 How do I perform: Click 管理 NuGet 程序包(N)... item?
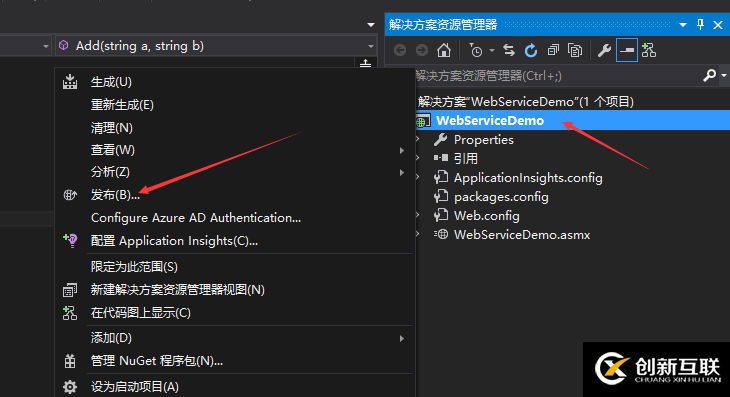(157, 361)
